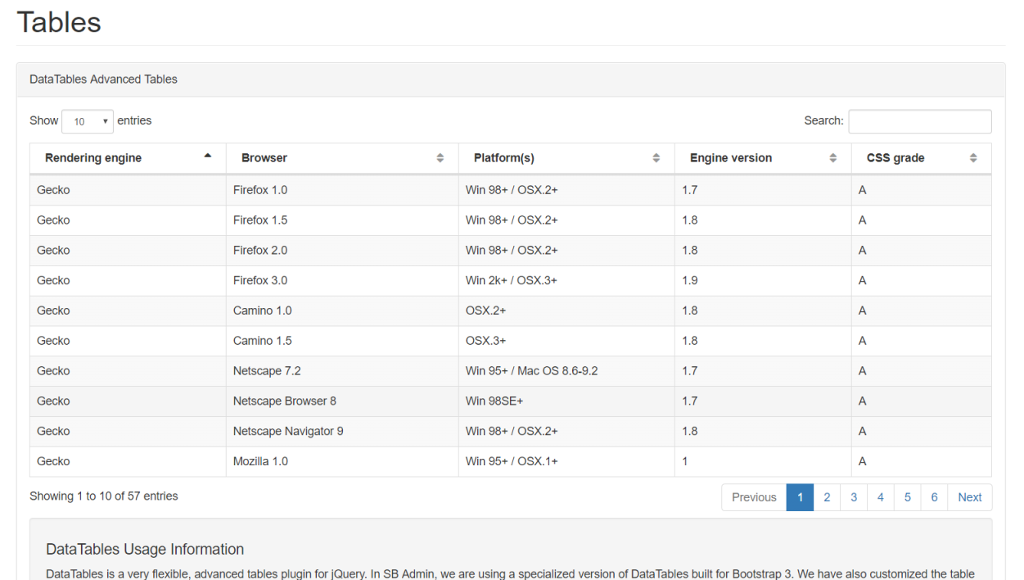Click the Next pagination button
1024x580 pixels.
click(x=968, y=497)
